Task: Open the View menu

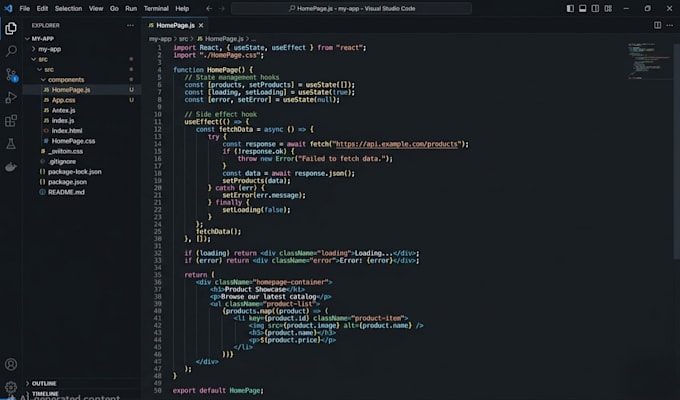Action: pyautogui.click(x=96, y=8)
